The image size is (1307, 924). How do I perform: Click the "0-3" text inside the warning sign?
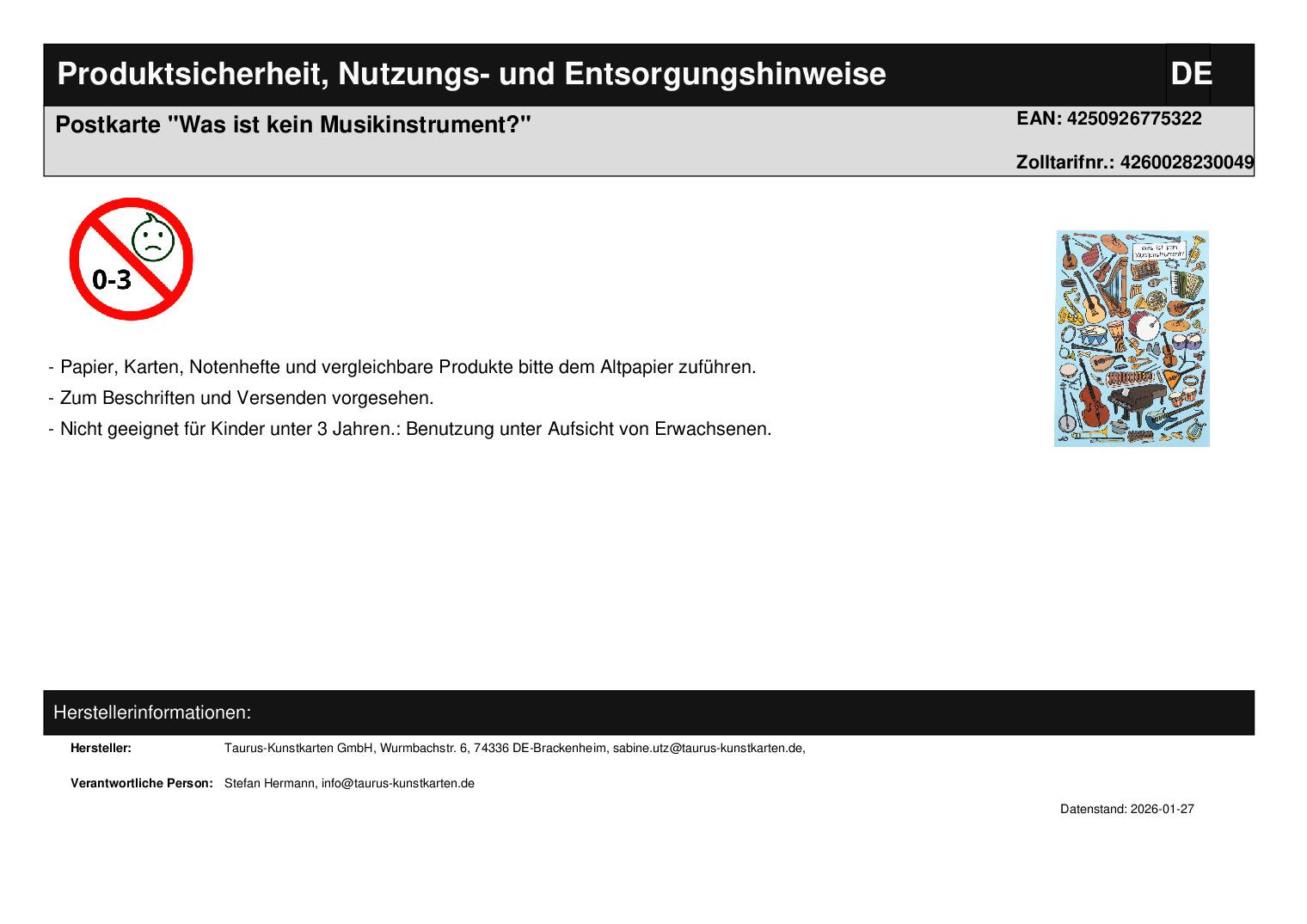pos(112,279)
